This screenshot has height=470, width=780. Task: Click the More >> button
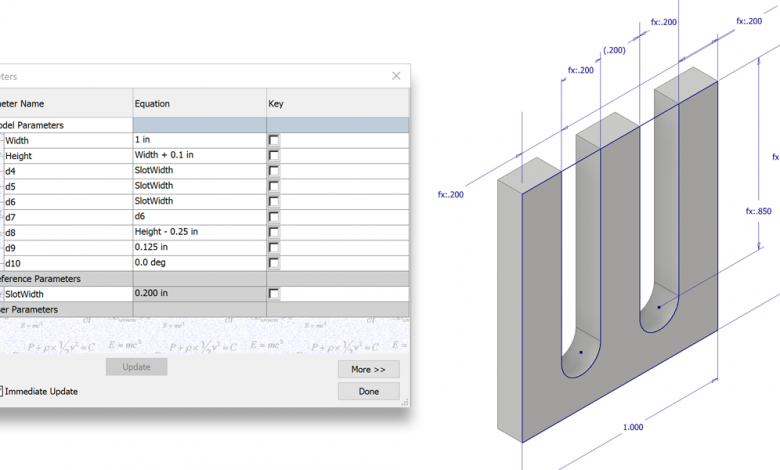click(368, 369)
